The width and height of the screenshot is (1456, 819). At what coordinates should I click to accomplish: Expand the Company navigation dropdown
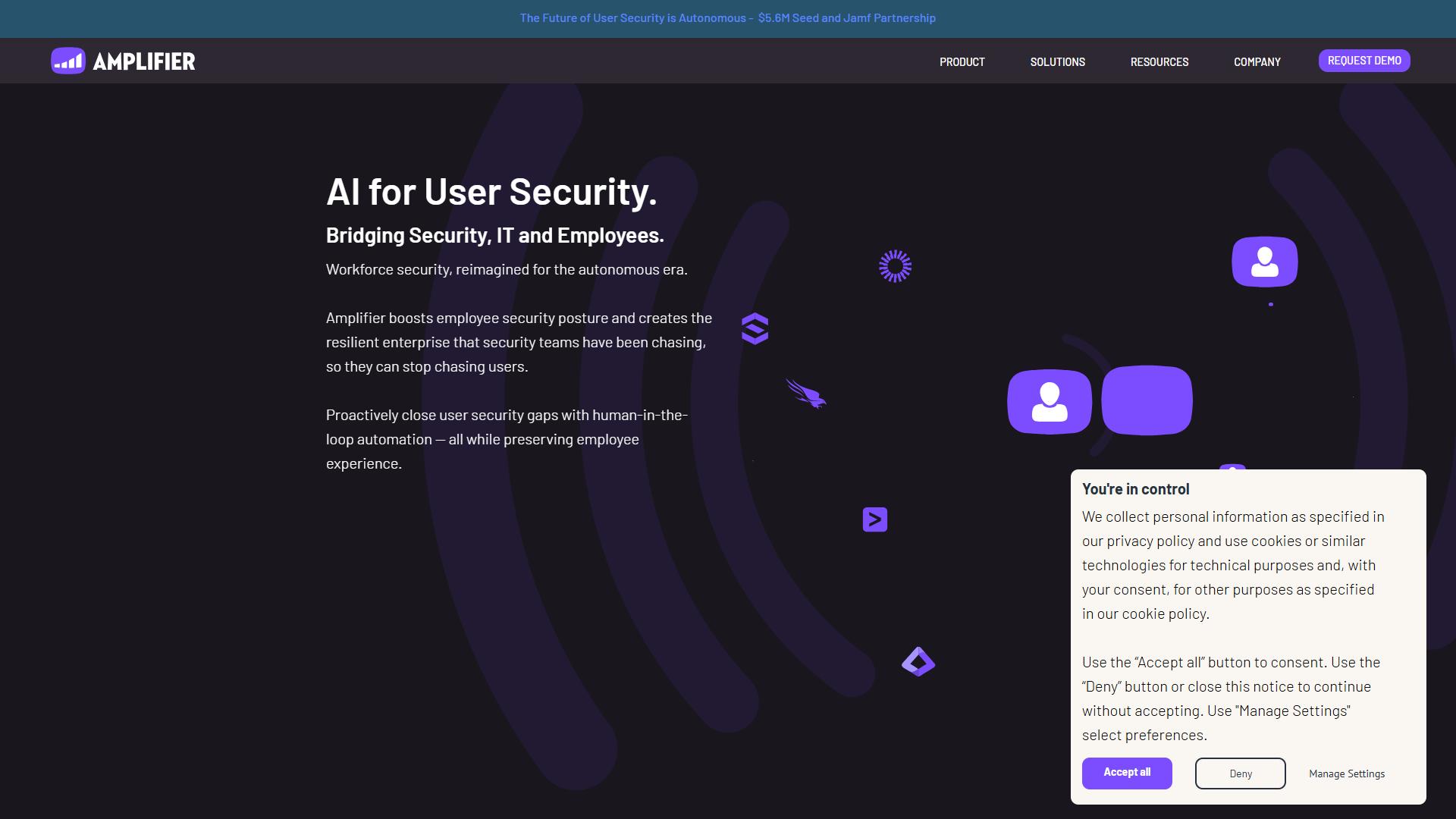pyautogui.click(x=1257, y=61)
